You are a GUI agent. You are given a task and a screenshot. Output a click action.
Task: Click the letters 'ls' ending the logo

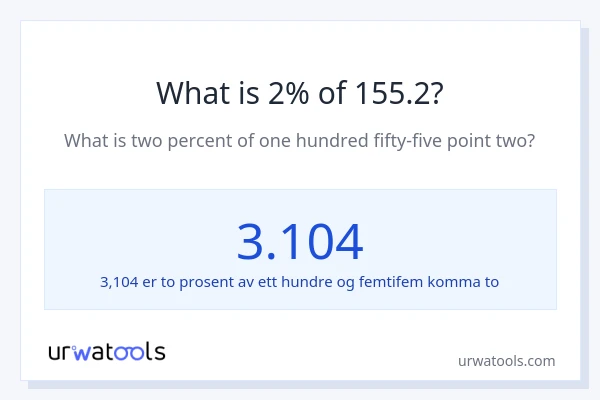click(156, 352)
